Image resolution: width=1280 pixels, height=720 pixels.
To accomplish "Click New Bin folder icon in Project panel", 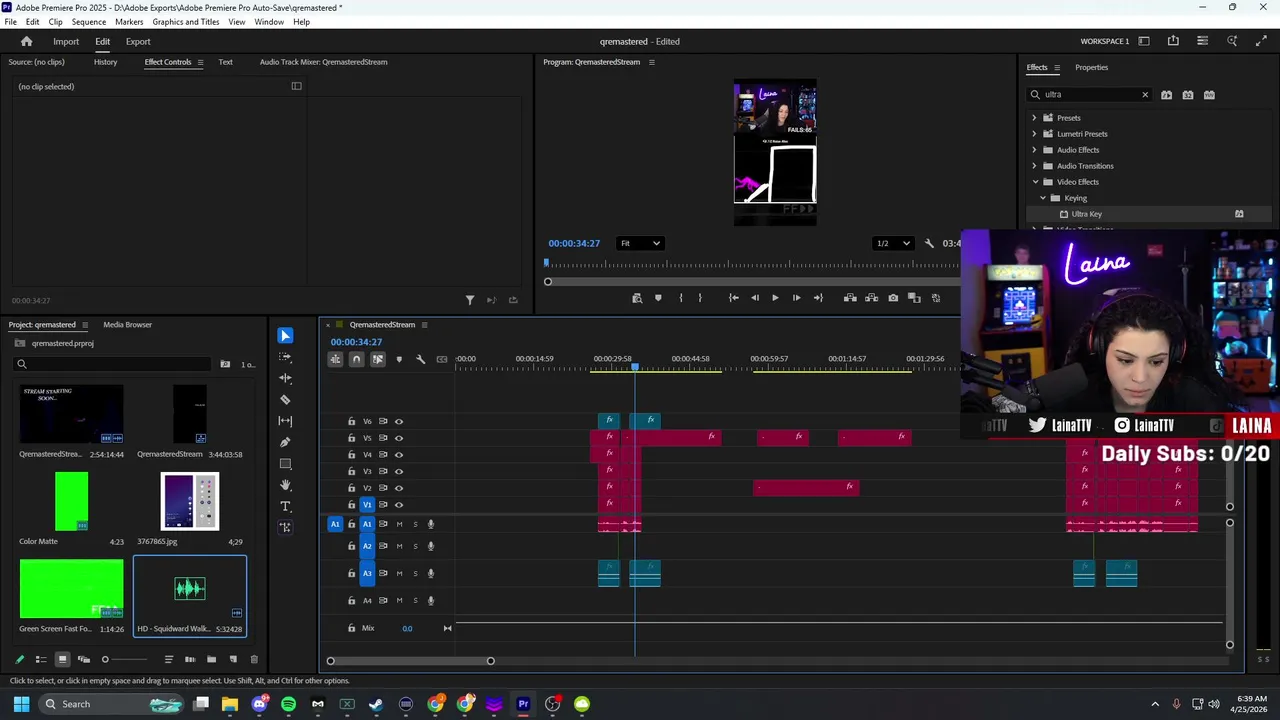I will 211,659.
